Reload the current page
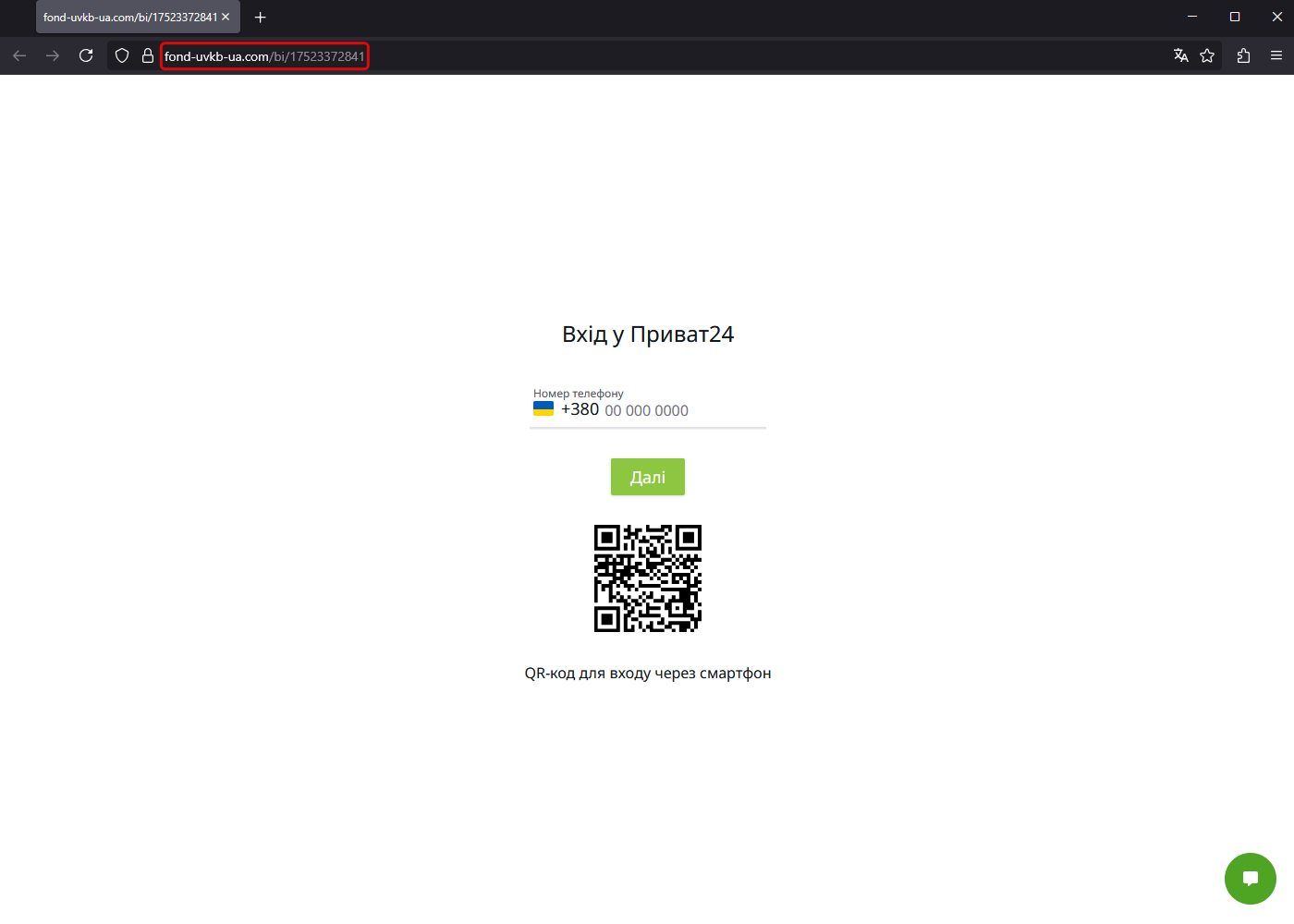This screenshot has width=1294, height=924. [86, 55]
